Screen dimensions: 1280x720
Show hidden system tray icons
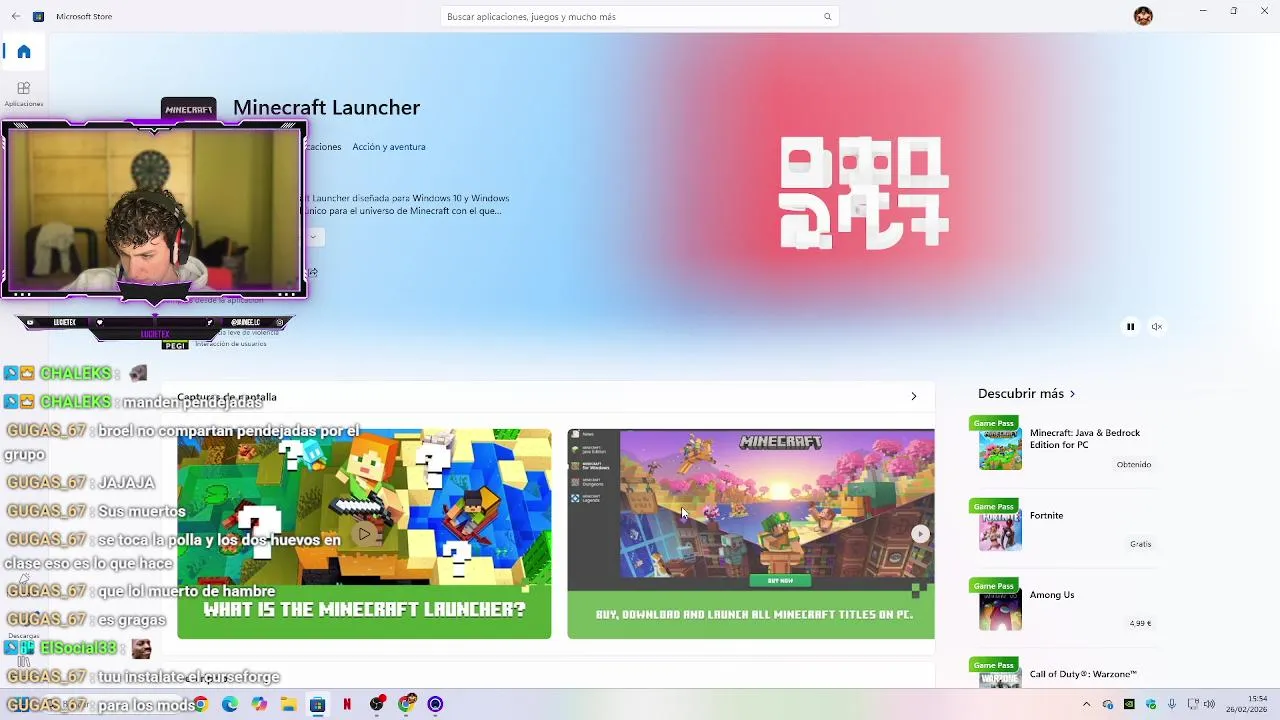click(x=1086, y=704)
